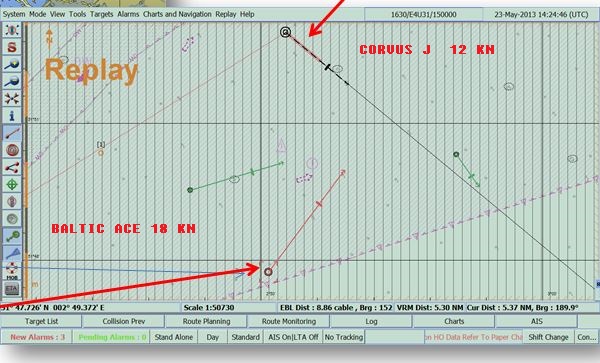Open the Alarms menu
Screen dimensions: 600x363
coord(128,14)
